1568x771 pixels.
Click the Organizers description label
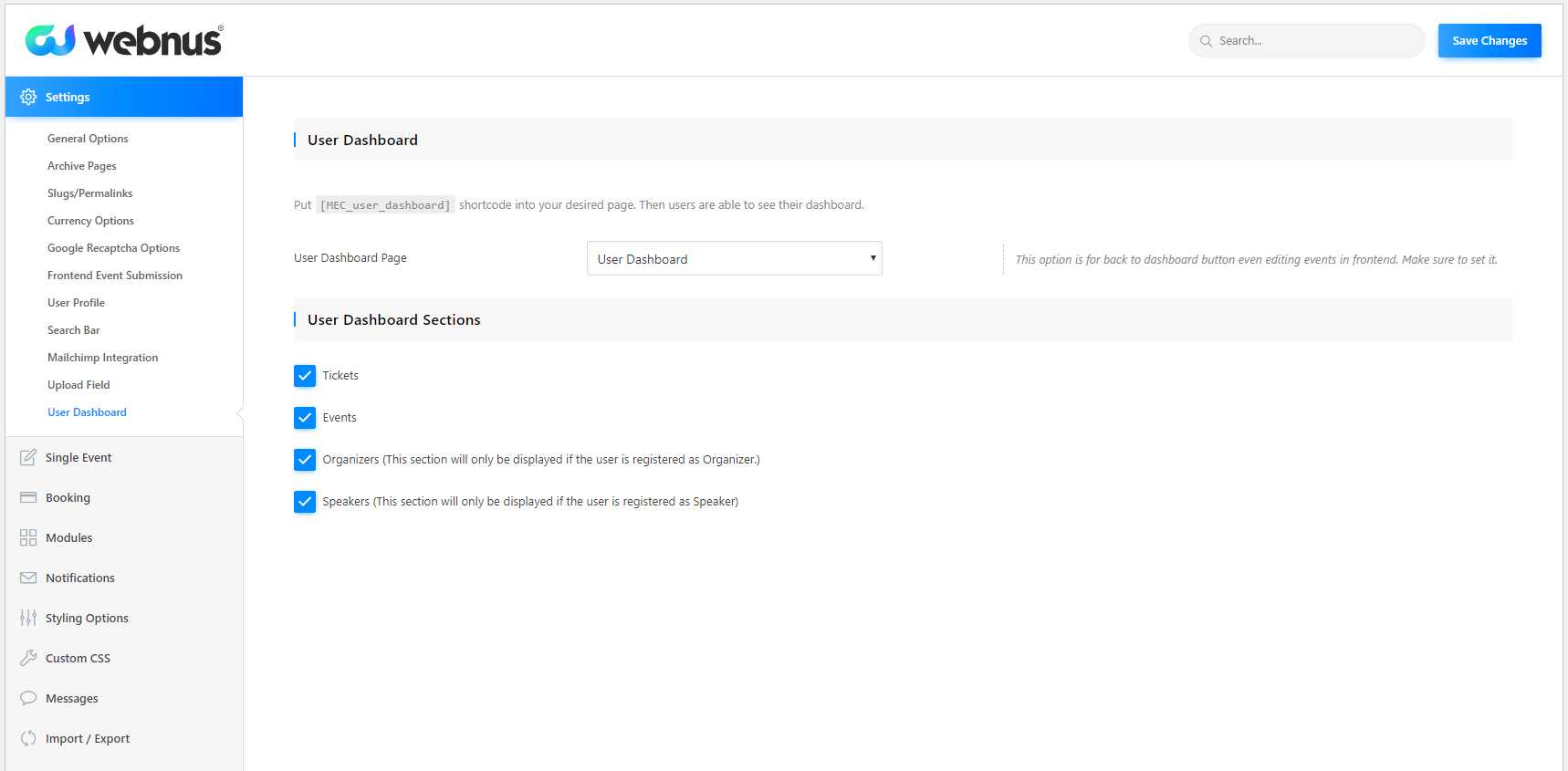pos(541,460)
